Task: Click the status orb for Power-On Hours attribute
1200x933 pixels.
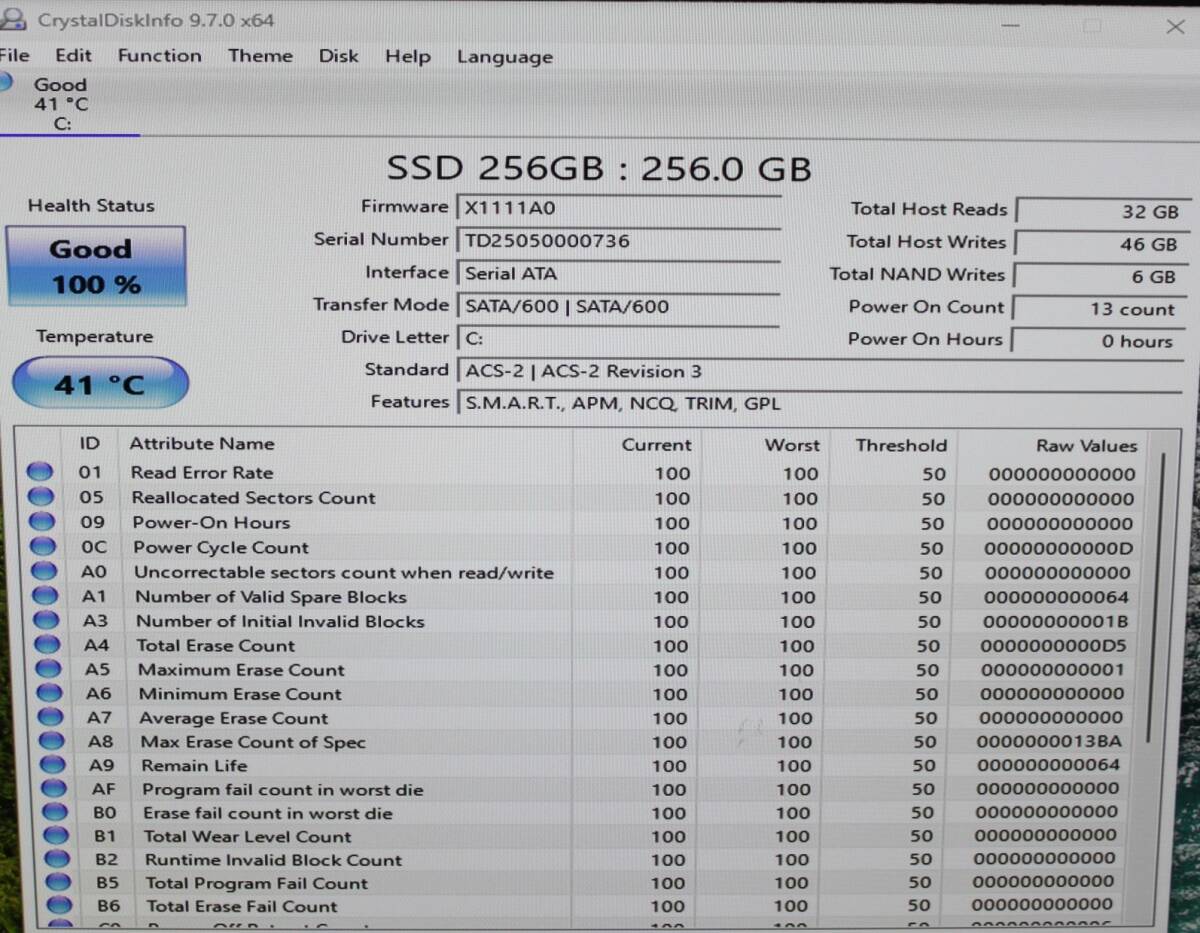Action: (42, 521)
